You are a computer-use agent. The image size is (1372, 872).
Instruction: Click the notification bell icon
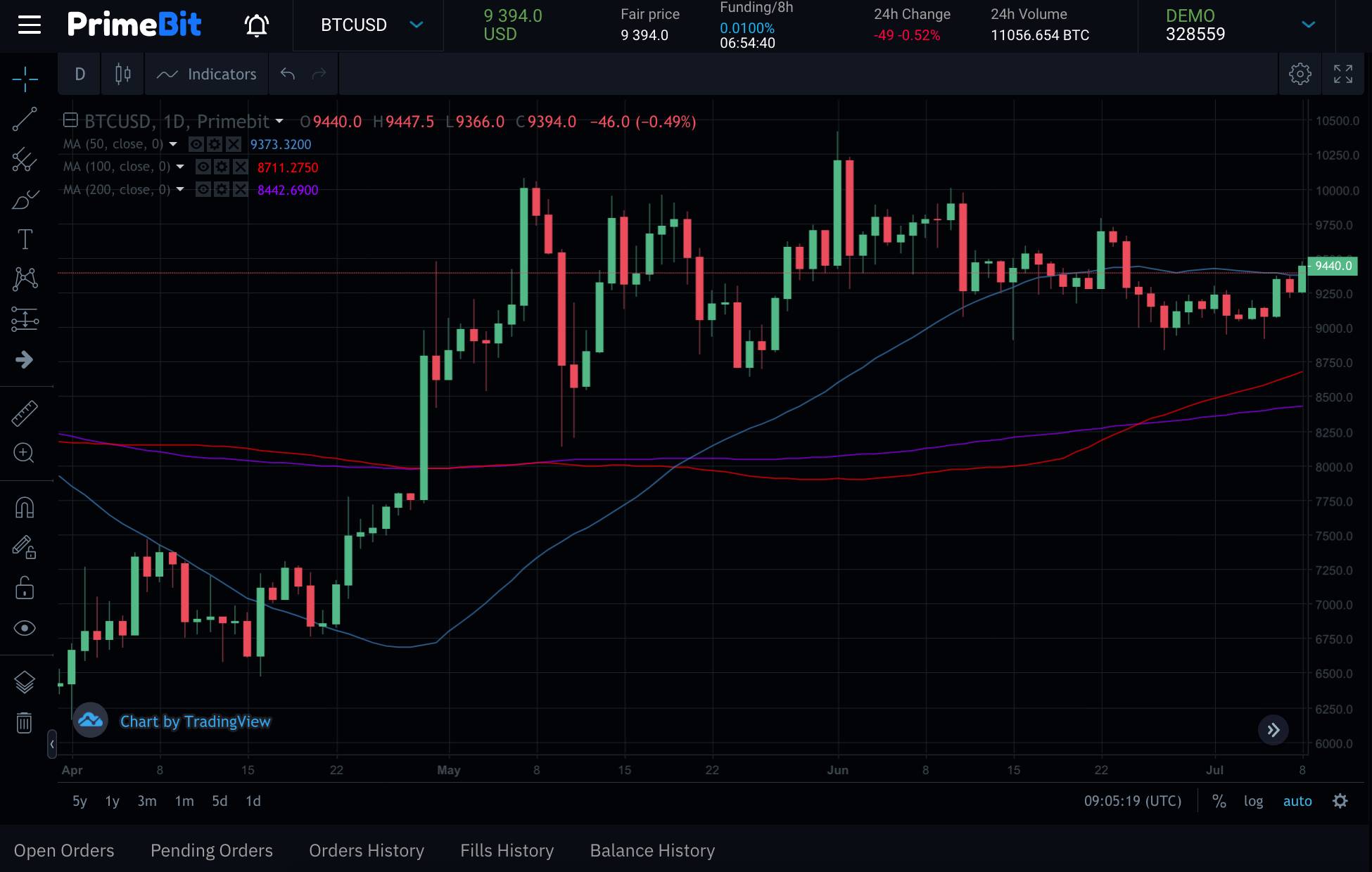click(256, 25)
